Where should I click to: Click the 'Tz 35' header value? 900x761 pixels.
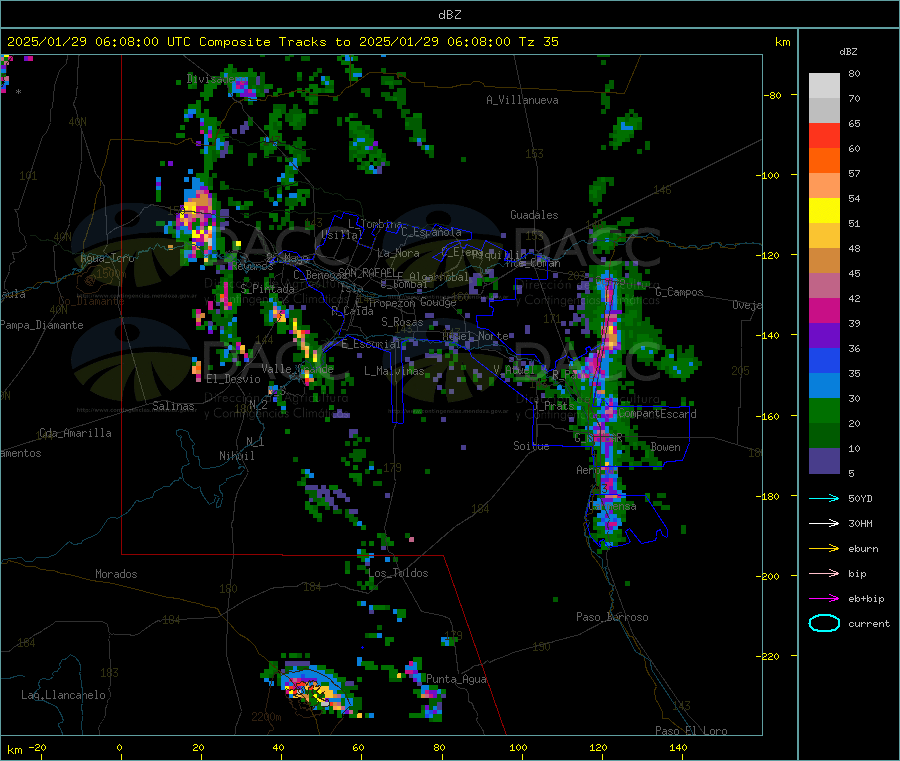pyautogui.click(x=538, y=42)
